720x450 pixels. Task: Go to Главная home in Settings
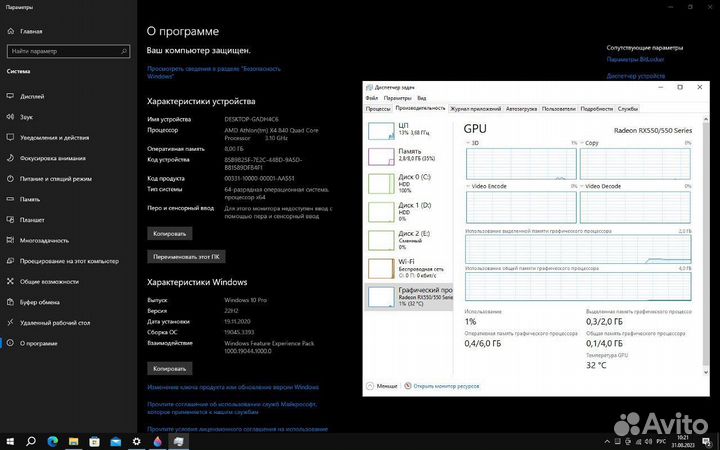[30, 31]
